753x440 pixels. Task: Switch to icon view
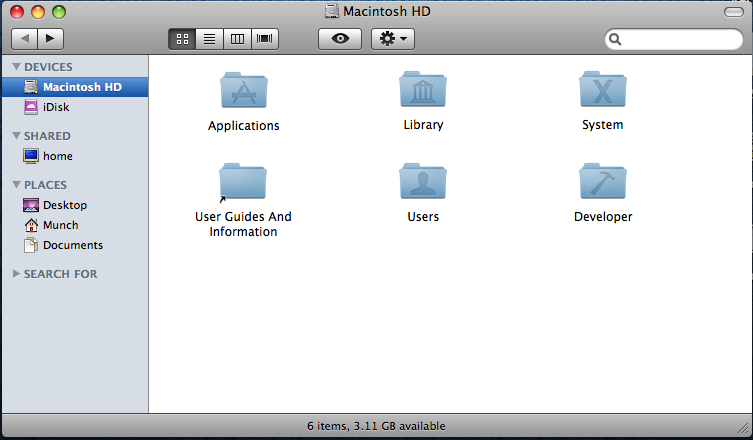pyautogui.click(x=182, y=39)
